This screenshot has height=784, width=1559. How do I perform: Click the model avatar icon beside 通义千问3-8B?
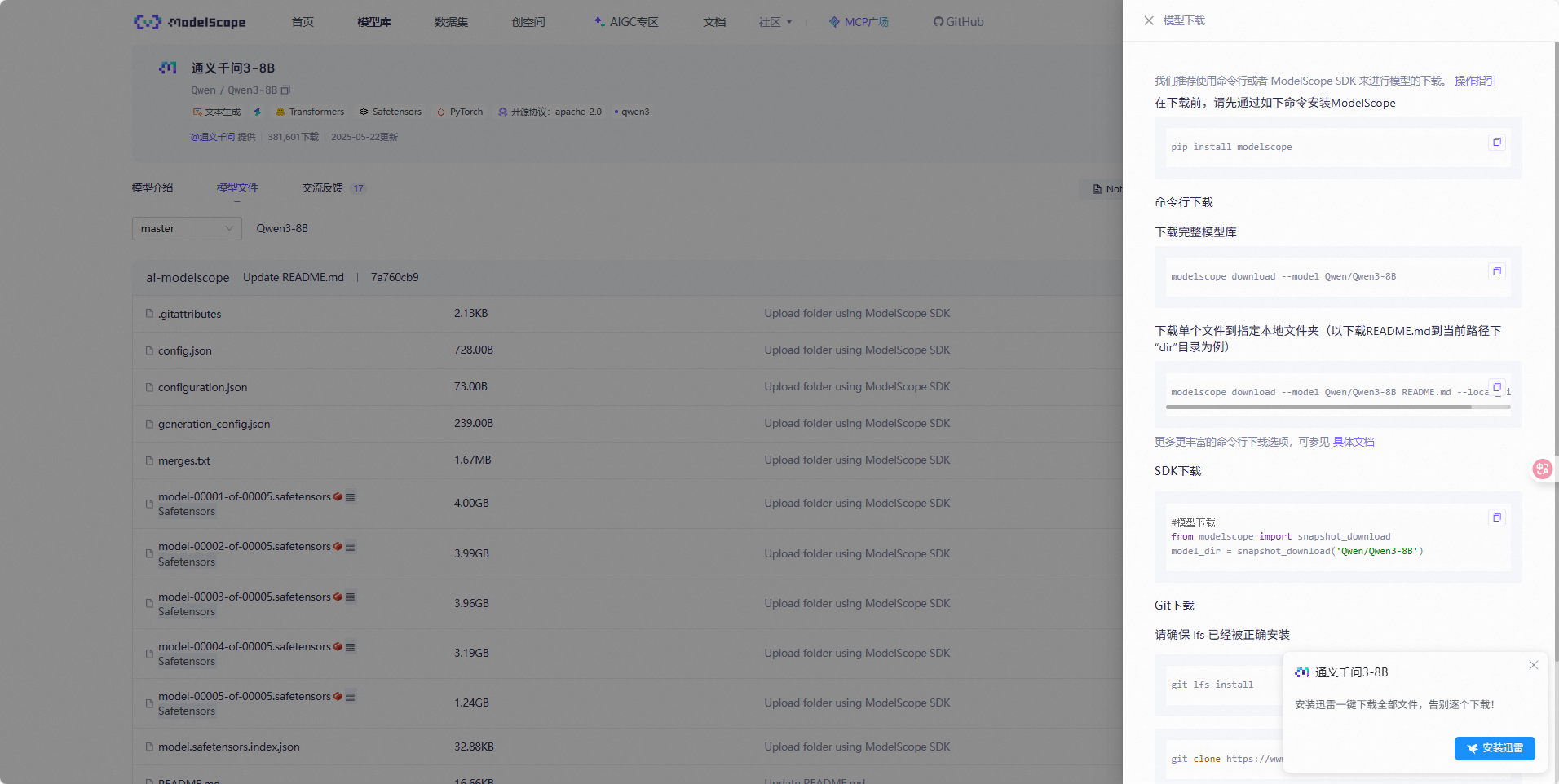pos(168,68)
